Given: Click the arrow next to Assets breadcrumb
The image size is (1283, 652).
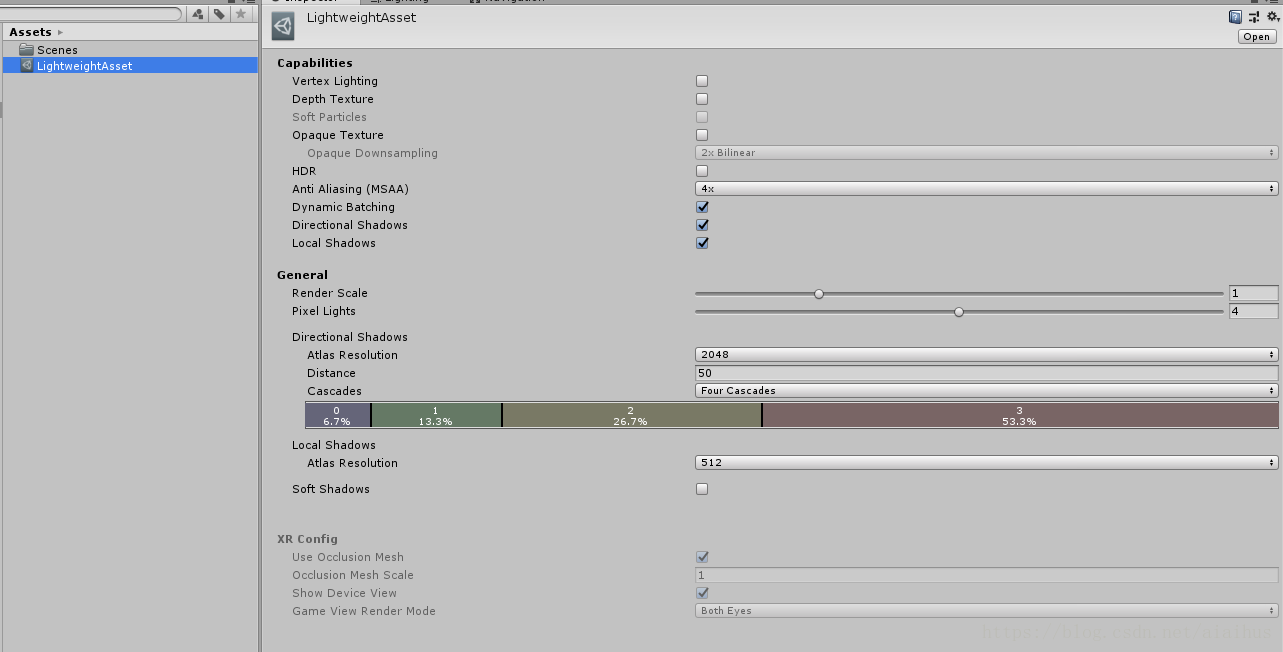Looking at the screenshot, I should 61,33.
